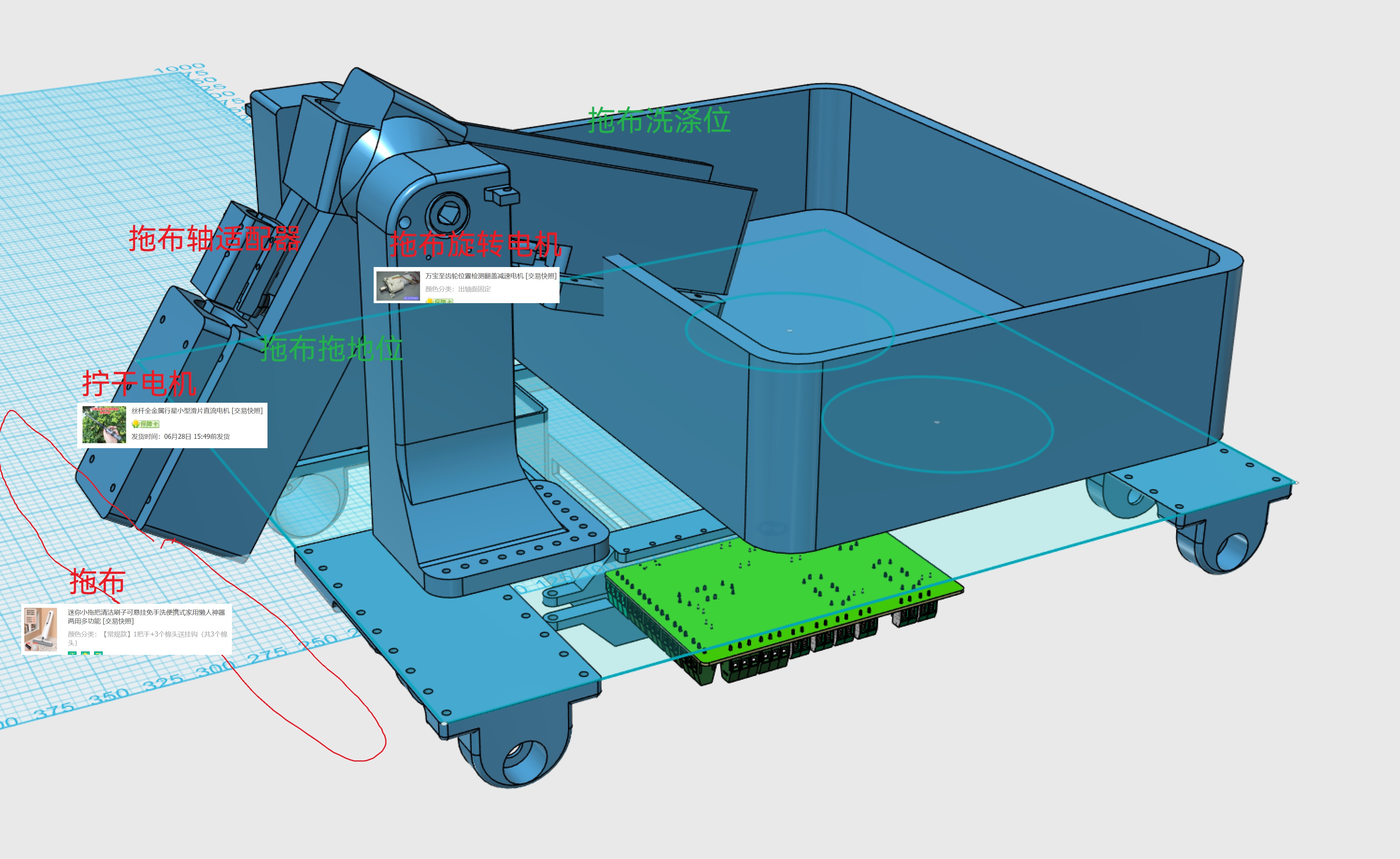
Task: Click the 拖布旋转电机 label
Action: [x=475, y=244]
